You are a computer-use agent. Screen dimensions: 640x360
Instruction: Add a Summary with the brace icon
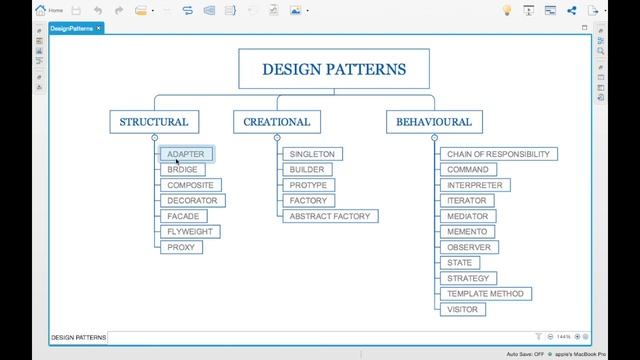point(231,11)
